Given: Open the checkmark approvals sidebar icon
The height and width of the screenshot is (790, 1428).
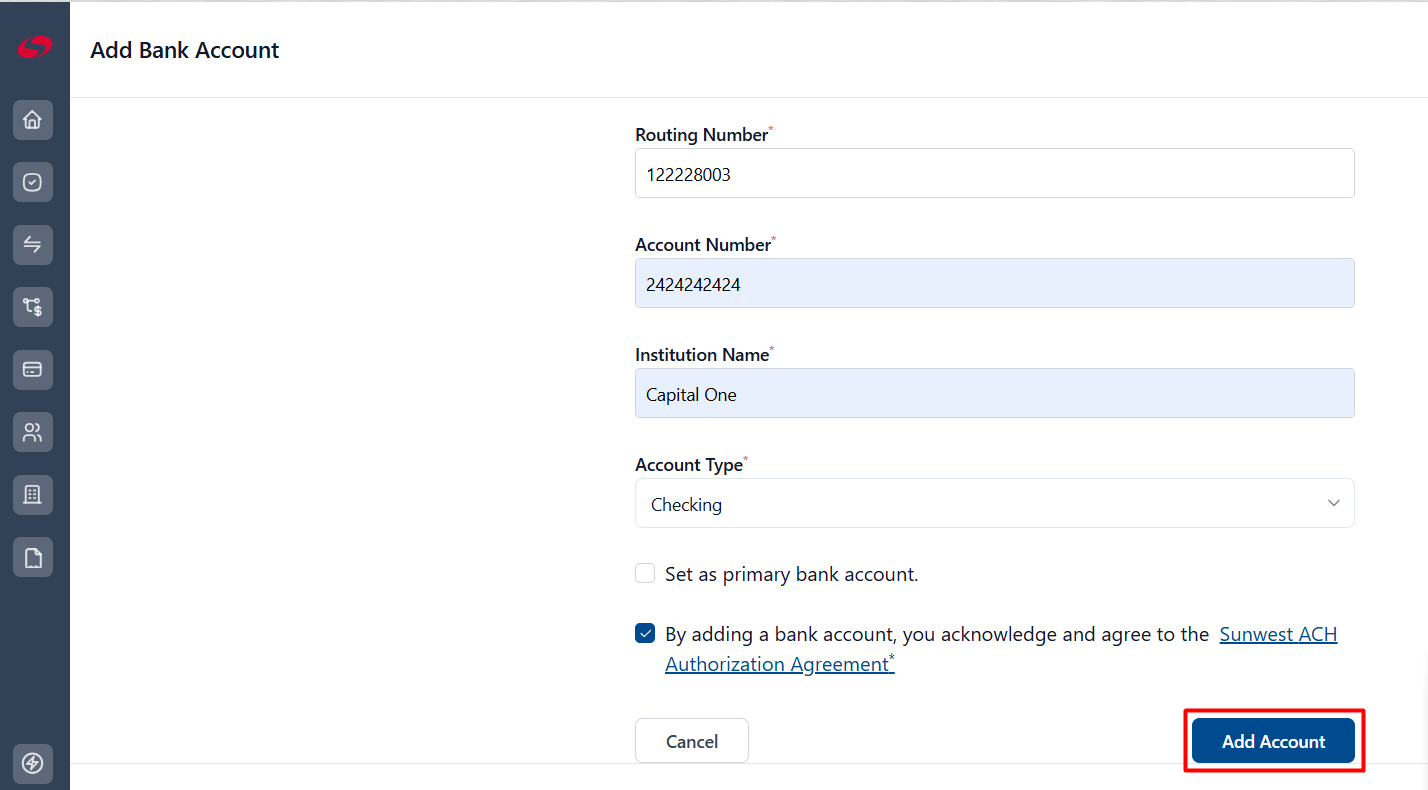Looking at the screenshot, I should coord(33,182).
